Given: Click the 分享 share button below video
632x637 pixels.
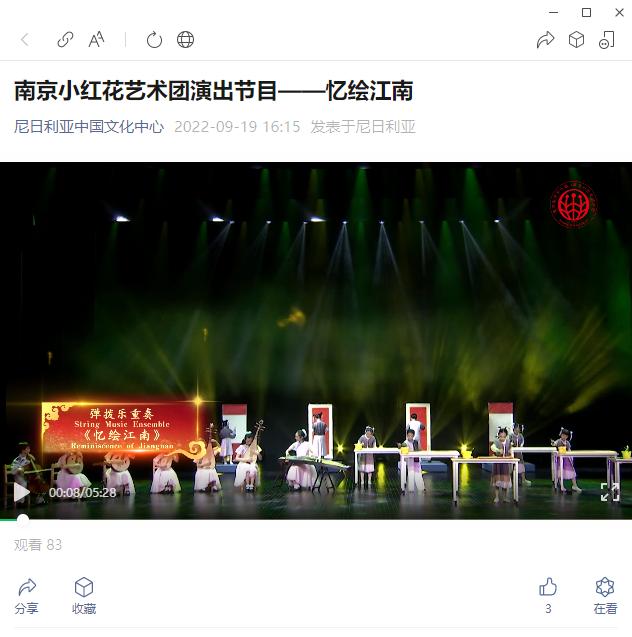Looking at the screenshot, I should [27, 596].
